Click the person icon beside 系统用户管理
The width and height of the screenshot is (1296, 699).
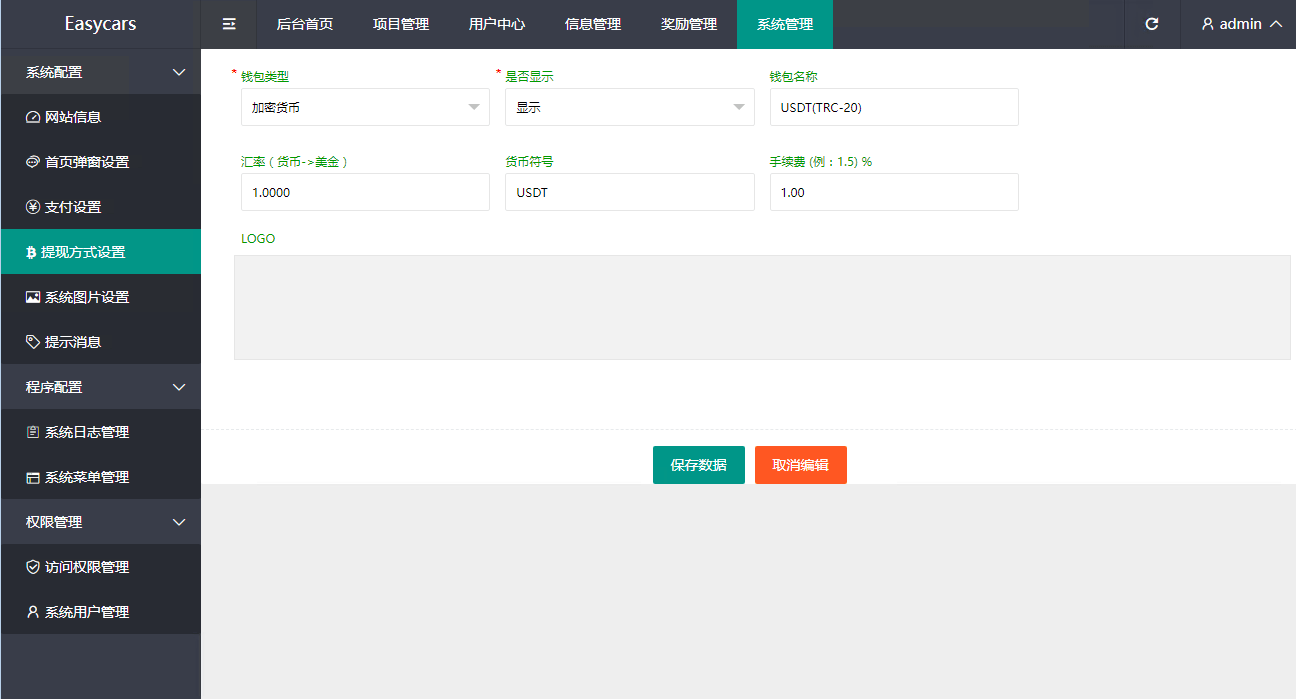pos(34,611)
